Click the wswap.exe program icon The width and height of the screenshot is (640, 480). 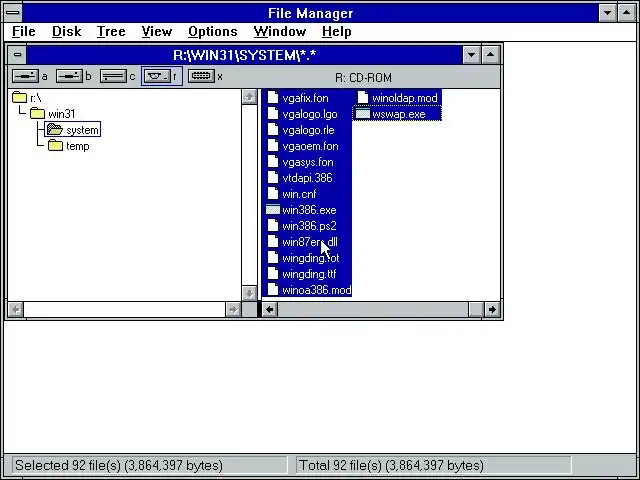pyautogui.click(x=362, y=114)
